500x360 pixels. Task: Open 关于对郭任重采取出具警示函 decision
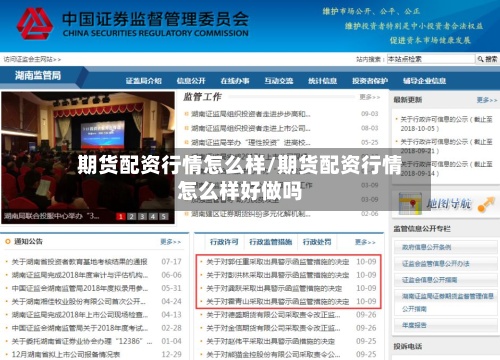tap(278, 262)
